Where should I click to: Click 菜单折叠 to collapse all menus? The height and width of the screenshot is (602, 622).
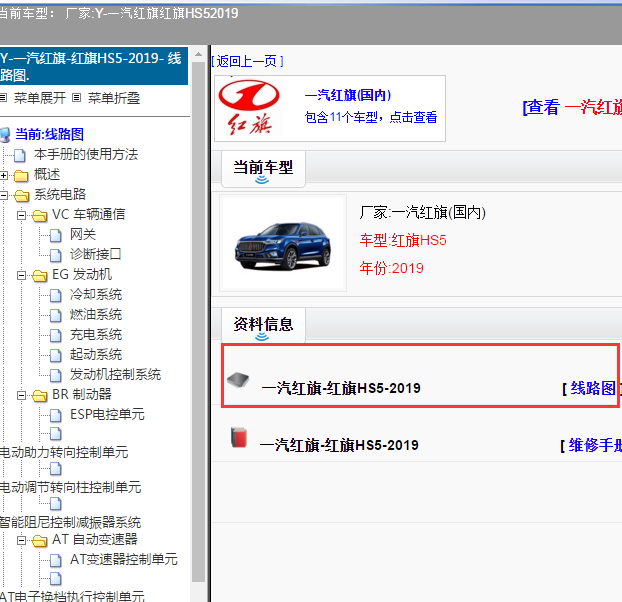[x=114, y=98]
